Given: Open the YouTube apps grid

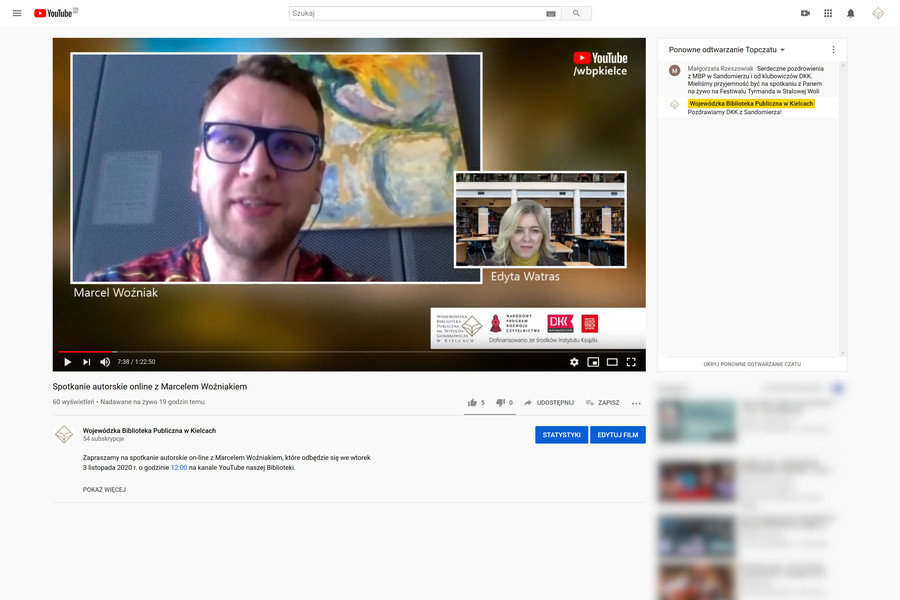Looking at the screenshot, I should click(x=828, y=13).
